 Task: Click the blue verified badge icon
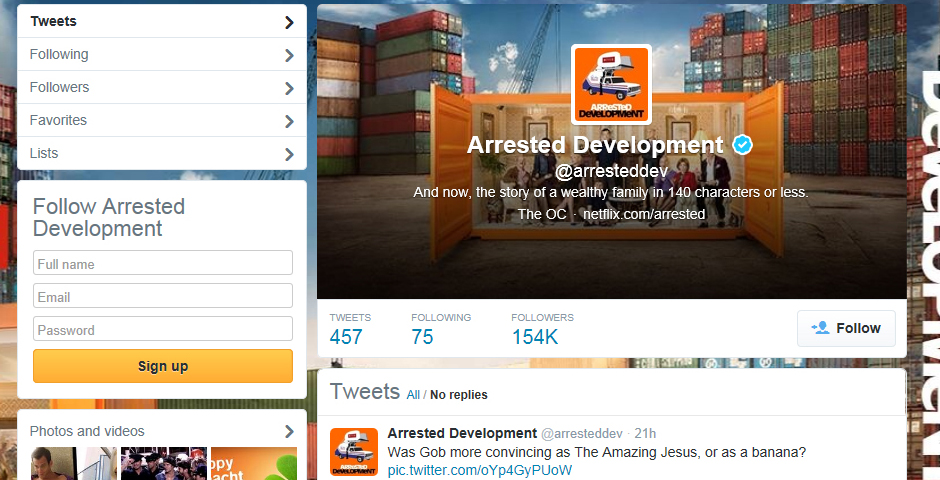tap(742, 145)
